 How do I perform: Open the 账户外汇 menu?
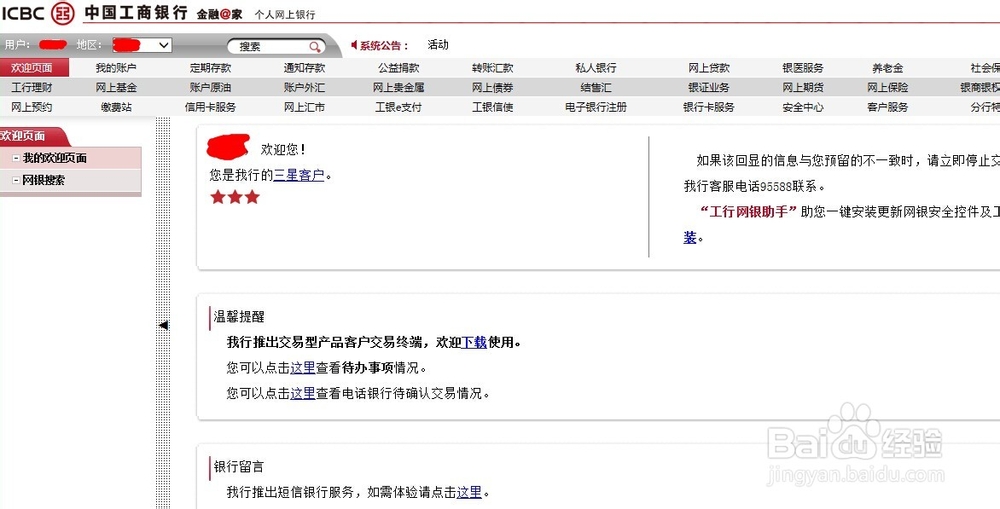click(x=304, y=87)
